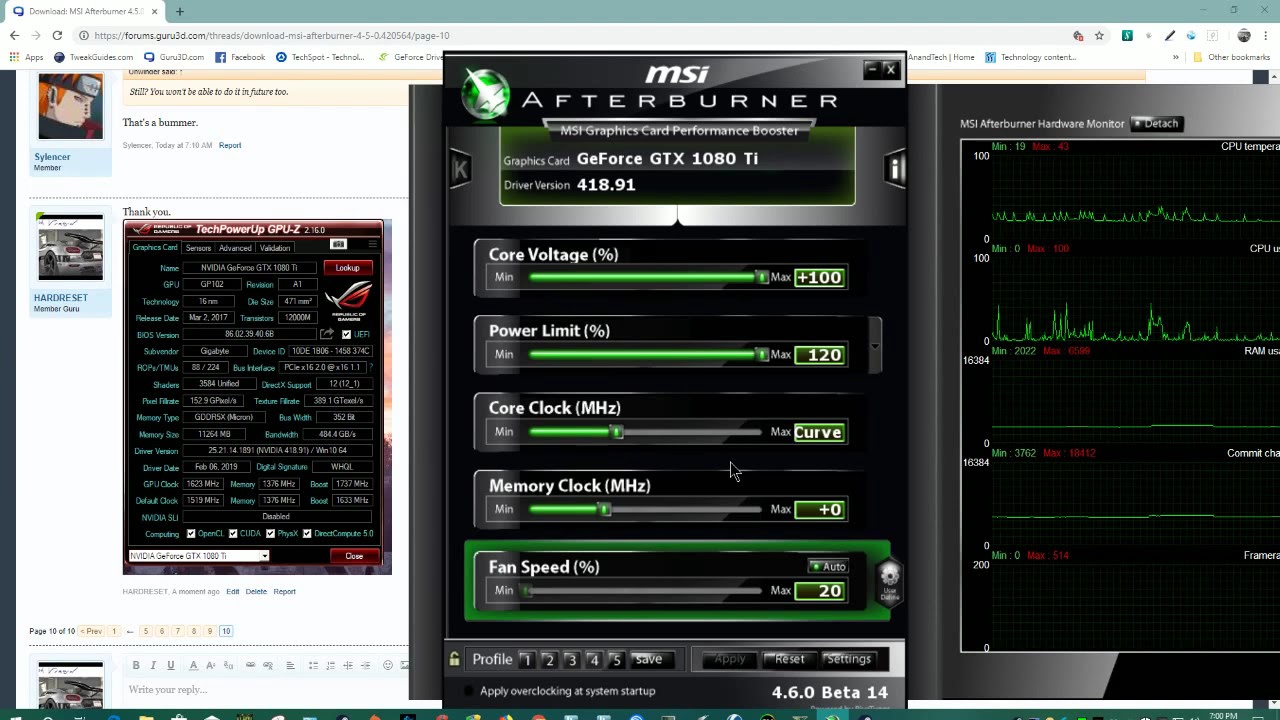Image resolution: width=1280 pixels, height=720 pixels.
Task: Click the Memory Clock slider handle
Action: (x=604, y=509)
